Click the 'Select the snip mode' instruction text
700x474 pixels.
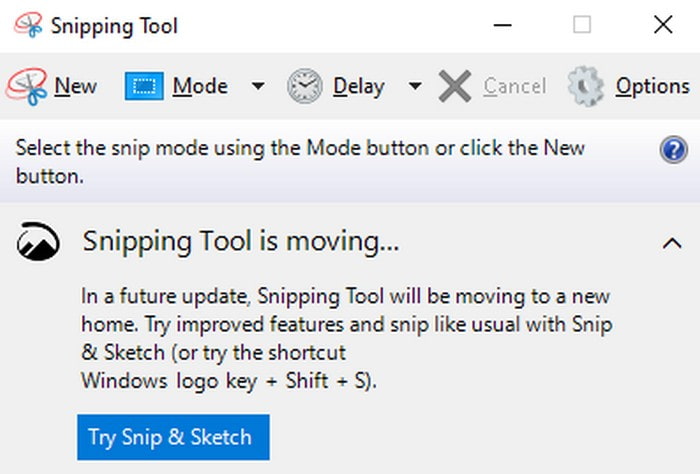(x=300, y=162)
